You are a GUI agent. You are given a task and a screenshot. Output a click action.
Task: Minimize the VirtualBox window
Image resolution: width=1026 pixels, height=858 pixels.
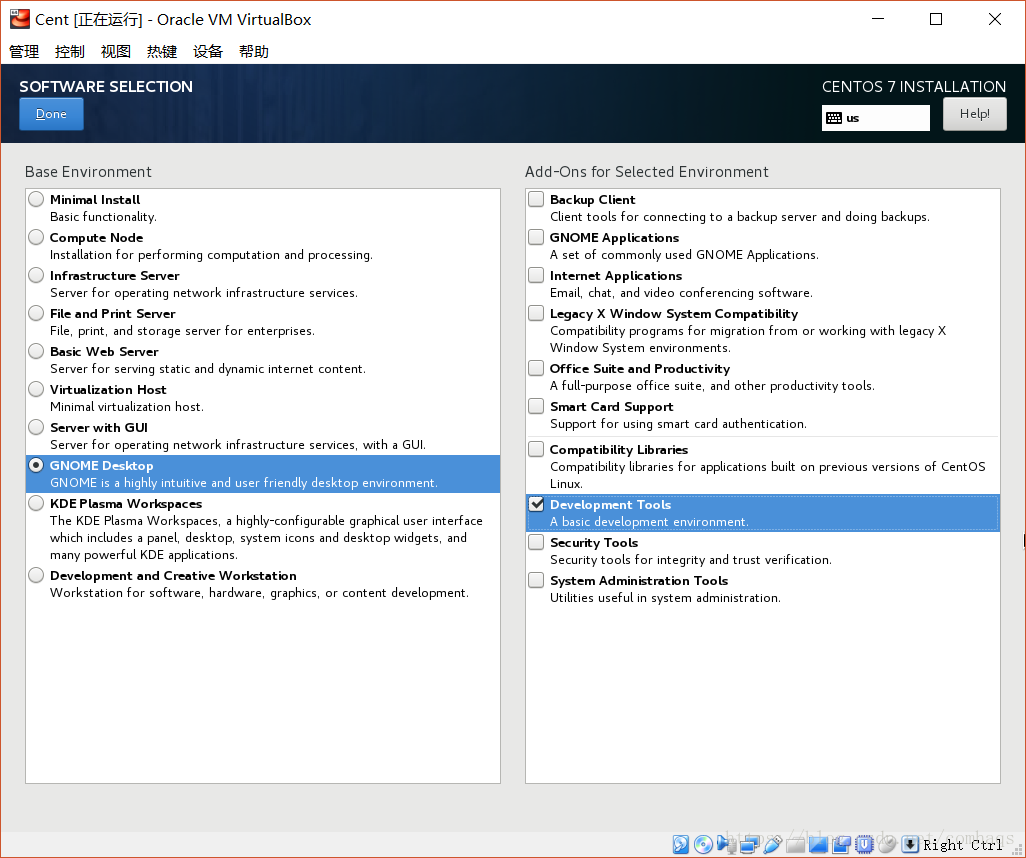click(x=878, y=19)
